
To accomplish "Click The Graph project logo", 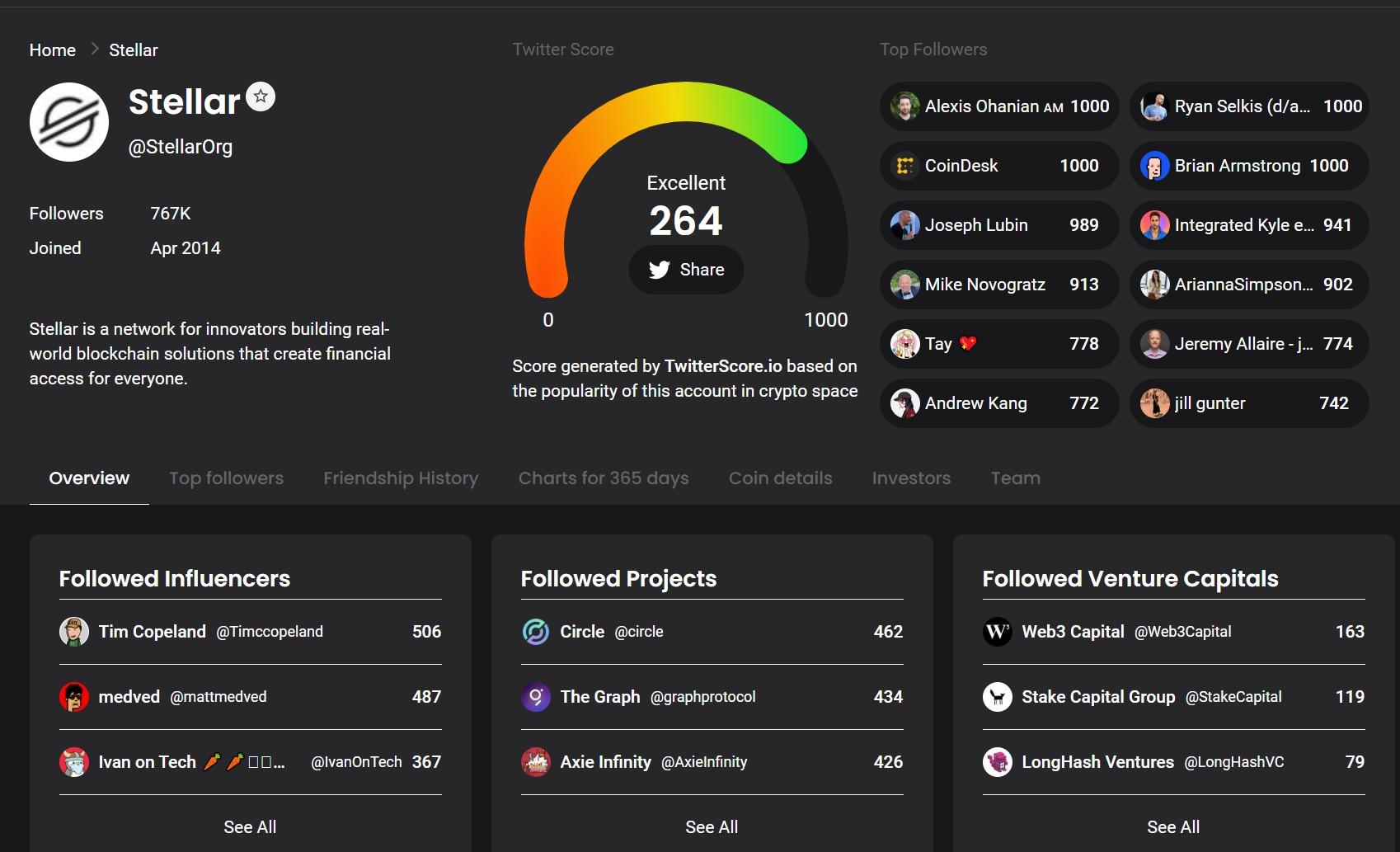I will (x=536, y=697).
